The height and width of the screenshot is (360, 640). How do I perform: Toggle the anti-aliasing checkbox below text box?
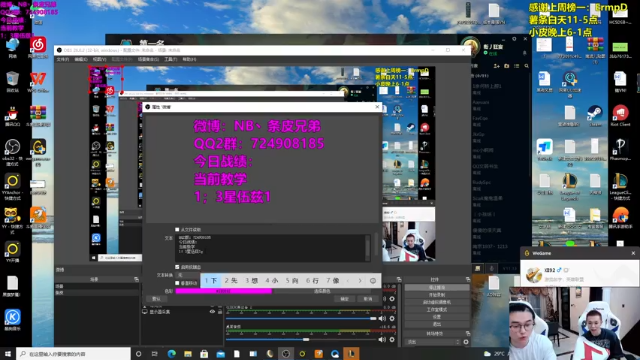[177, 267]
